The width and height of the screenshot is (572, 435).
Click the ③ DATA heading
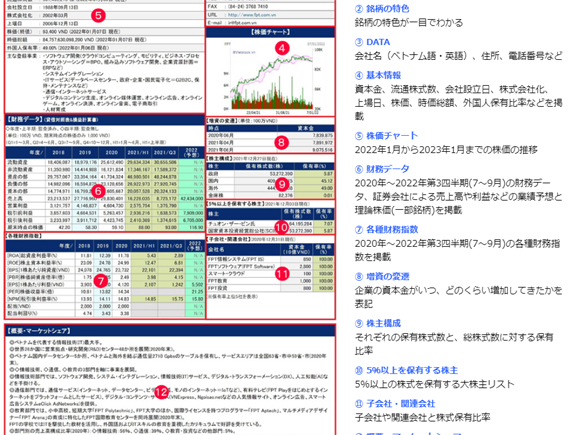point(372,42)
